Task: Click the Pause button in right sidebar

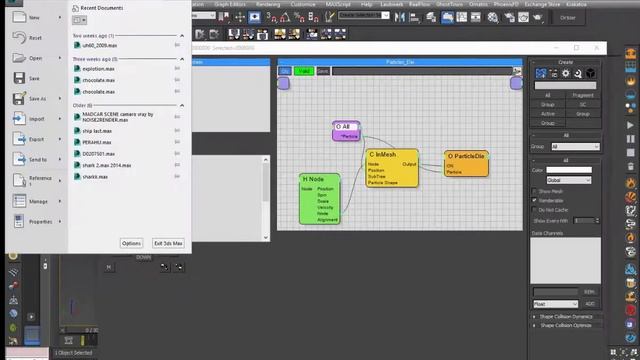Action: tap(631, 139)
